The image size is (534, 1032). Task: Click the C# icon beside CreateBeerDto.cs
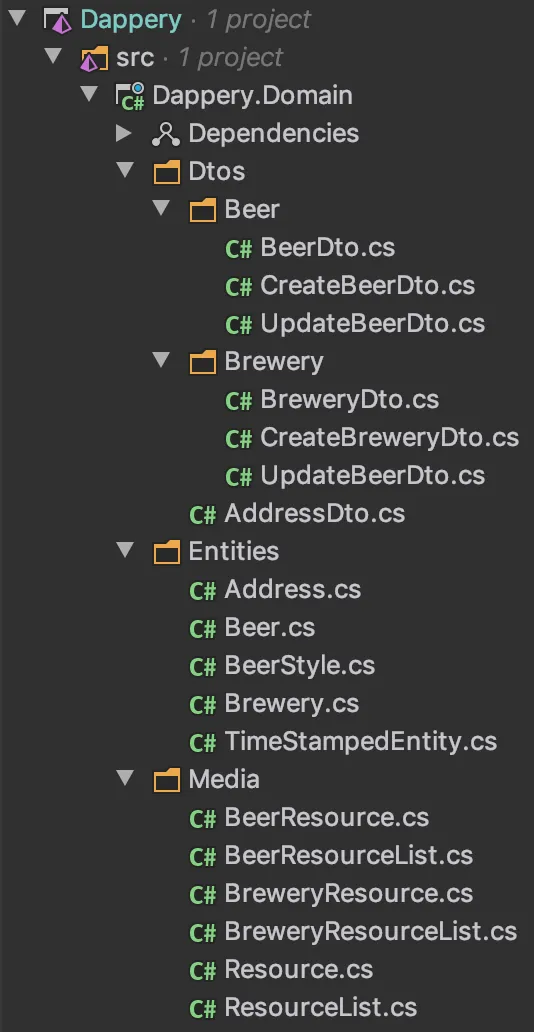click(238, 286)
